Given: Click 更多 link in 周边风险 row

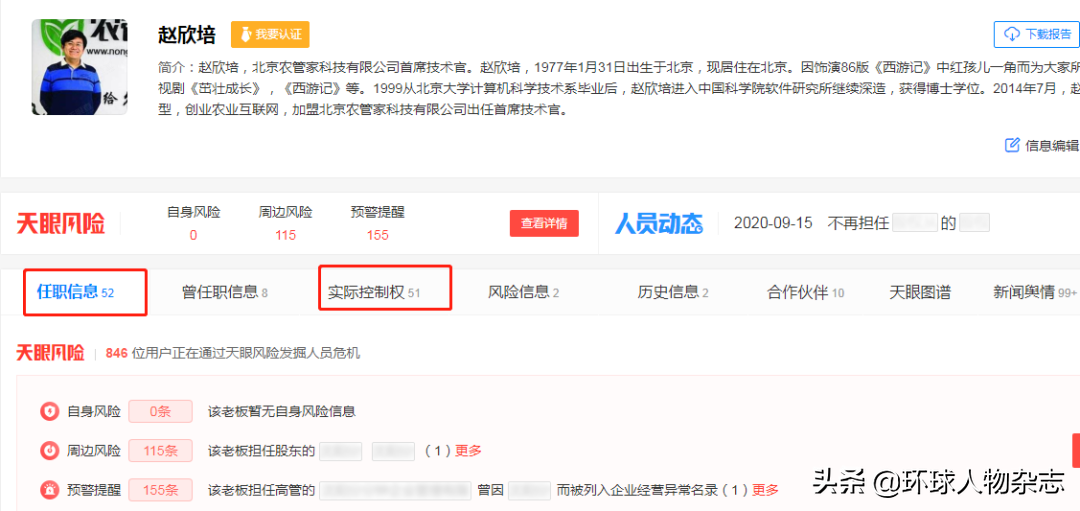Looking at the screenshot, I should tap(468, 451).
